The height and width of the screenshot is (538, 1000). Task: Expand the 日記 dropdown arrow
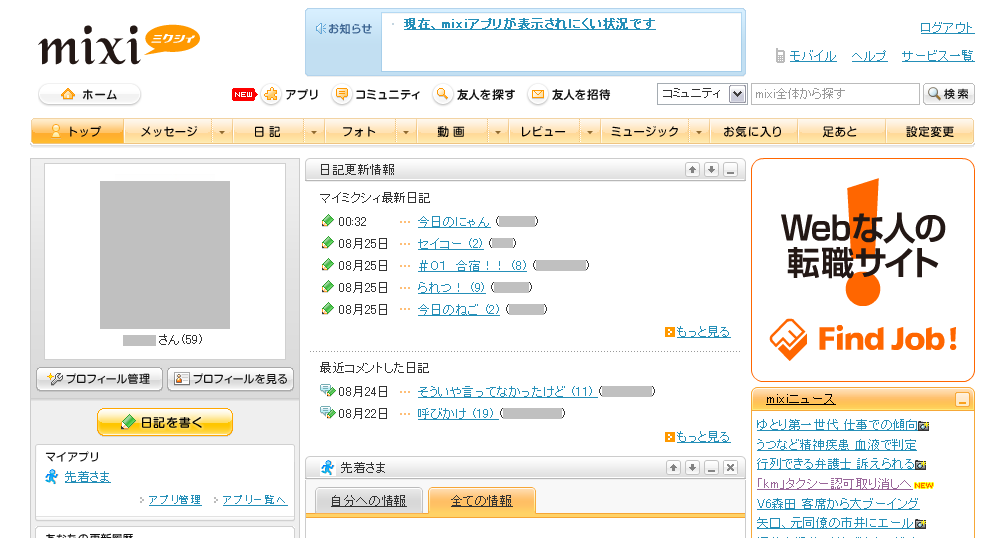[314, 132]
